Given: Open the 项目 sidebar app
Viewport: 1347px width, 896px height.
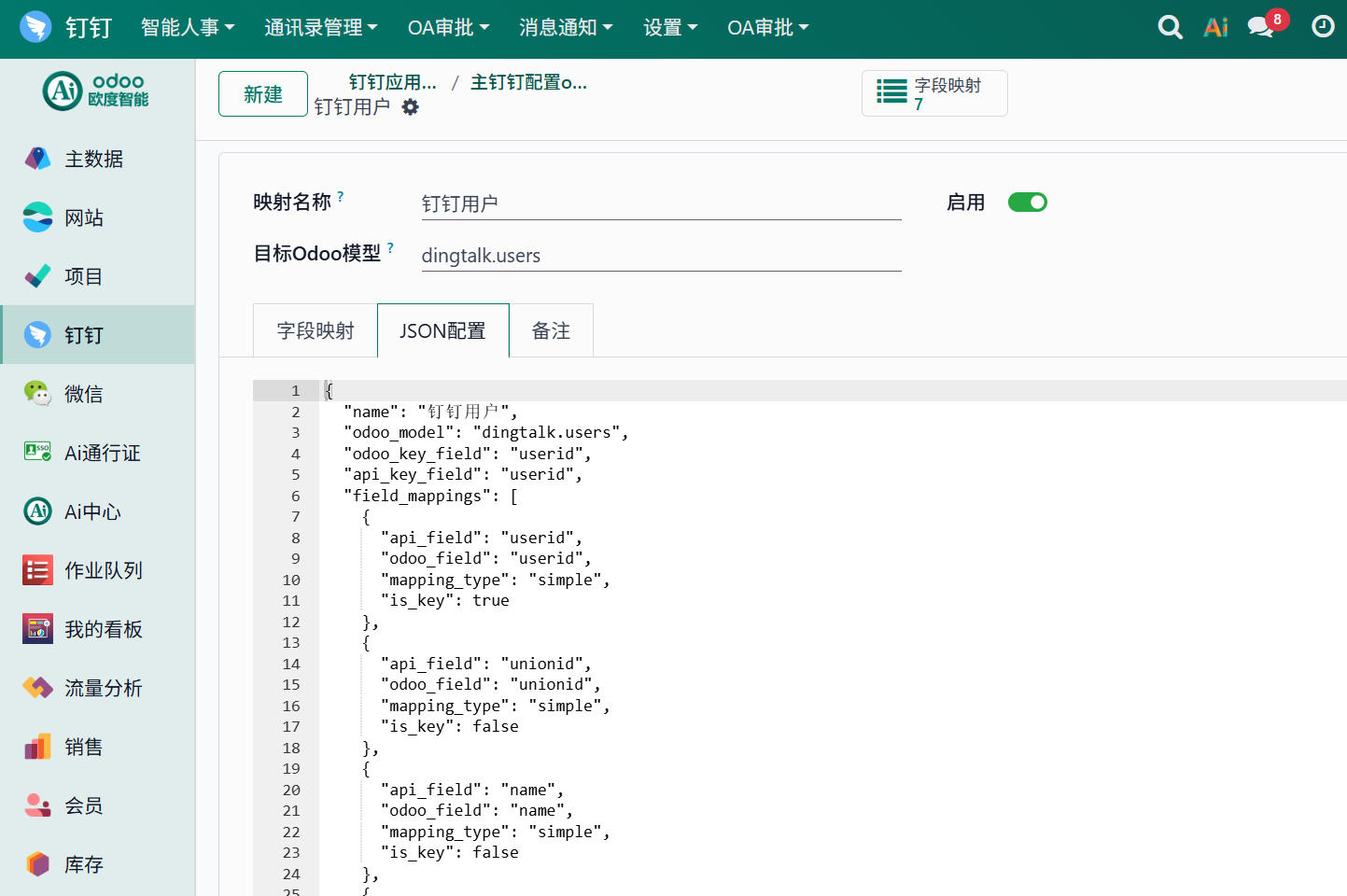Looking at the screenshot, I should (97, 276).
